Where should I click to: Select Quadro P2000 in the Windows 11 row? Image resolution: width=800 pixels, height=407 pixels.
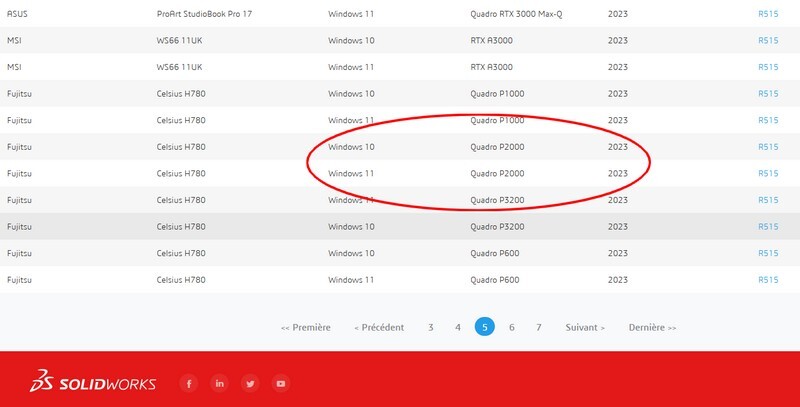[x=497, y=173]
